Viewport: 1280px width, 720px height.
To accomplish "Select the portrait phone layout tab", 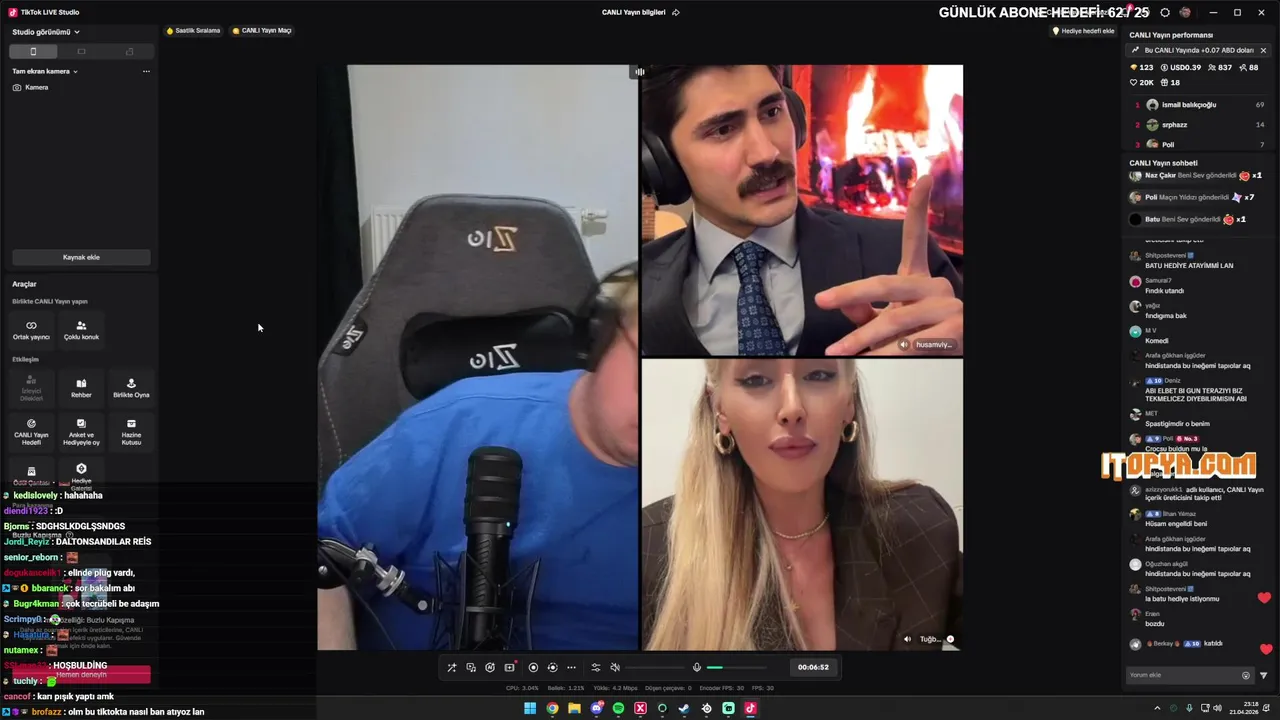I will [33, 51].
